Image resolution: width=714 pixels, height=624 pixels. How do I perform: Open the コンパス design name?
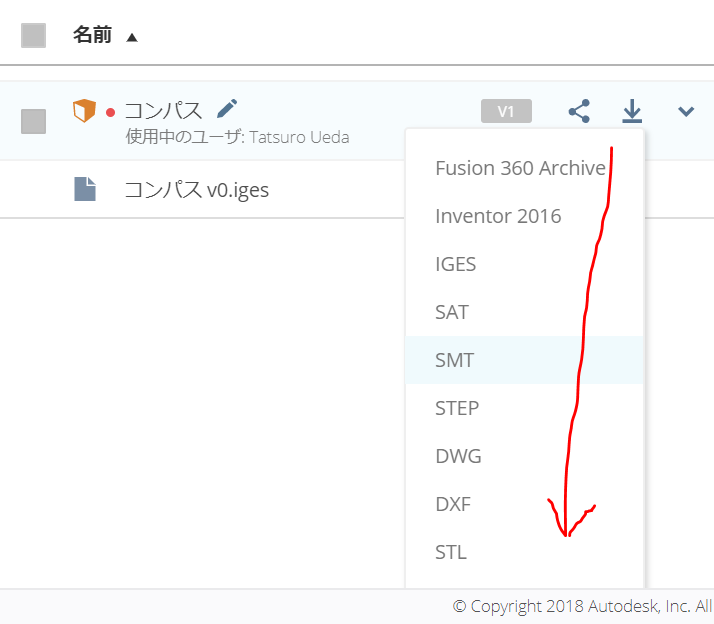click(x=163, y=111)
